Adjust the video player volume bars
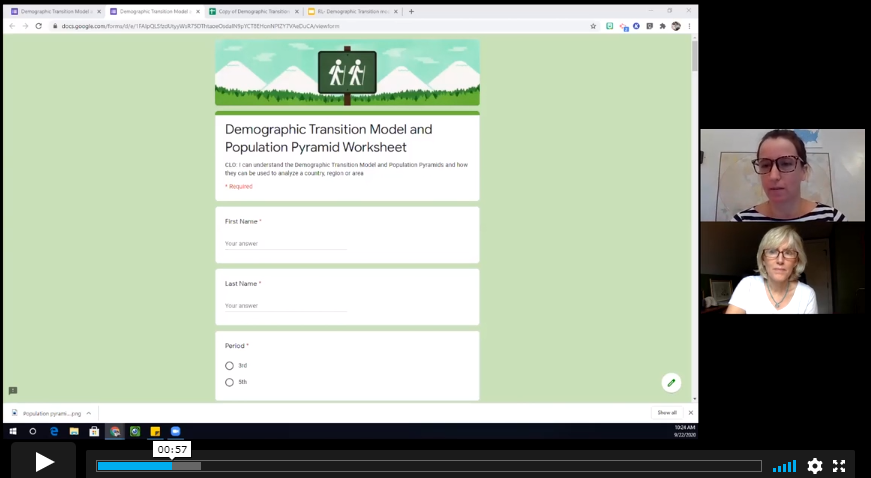Viewport: 871px width, 478px height. tap(784, 466)
